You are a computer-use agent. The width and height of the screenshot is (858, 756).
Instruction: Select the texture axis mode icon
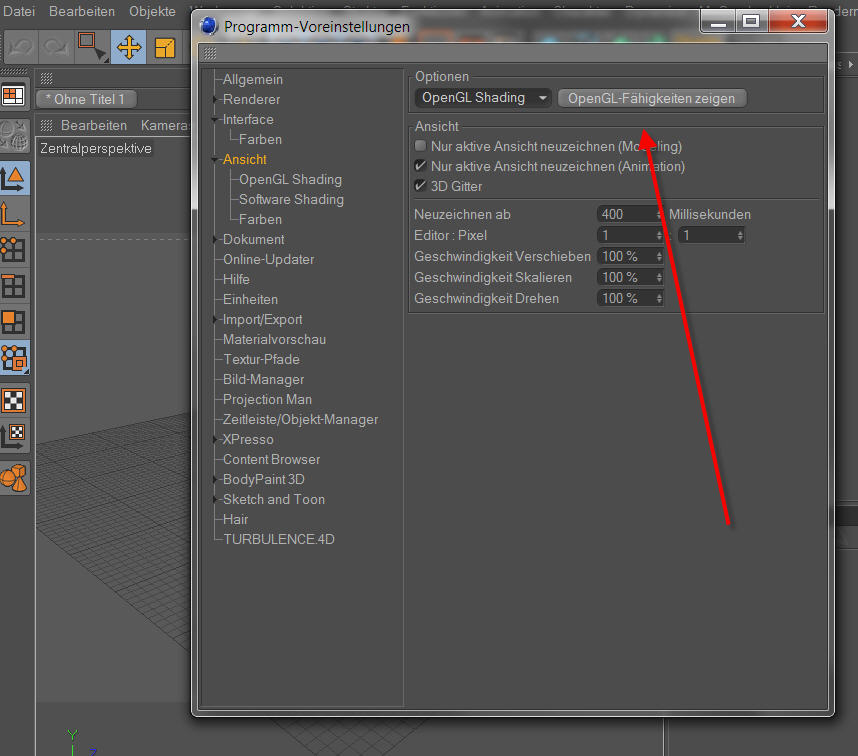(13, 436)
